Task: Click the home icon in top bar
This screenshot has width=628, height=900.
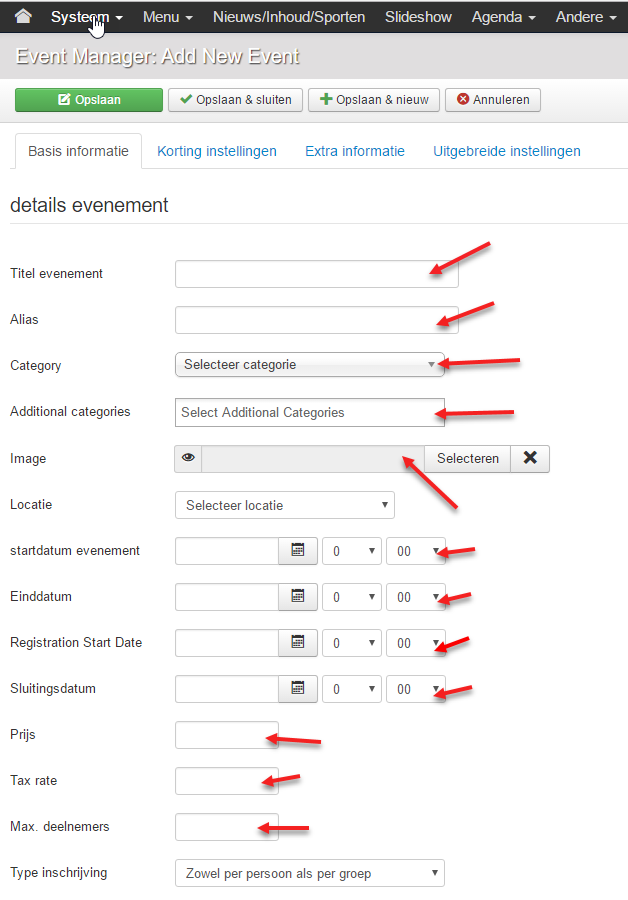Action: (23, 16)
